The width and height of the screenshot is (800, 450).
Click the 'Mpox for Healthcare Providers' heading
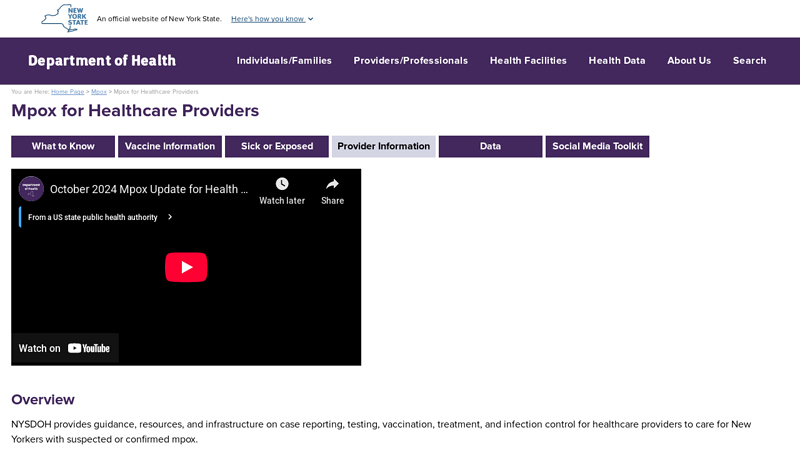point(135,111)
